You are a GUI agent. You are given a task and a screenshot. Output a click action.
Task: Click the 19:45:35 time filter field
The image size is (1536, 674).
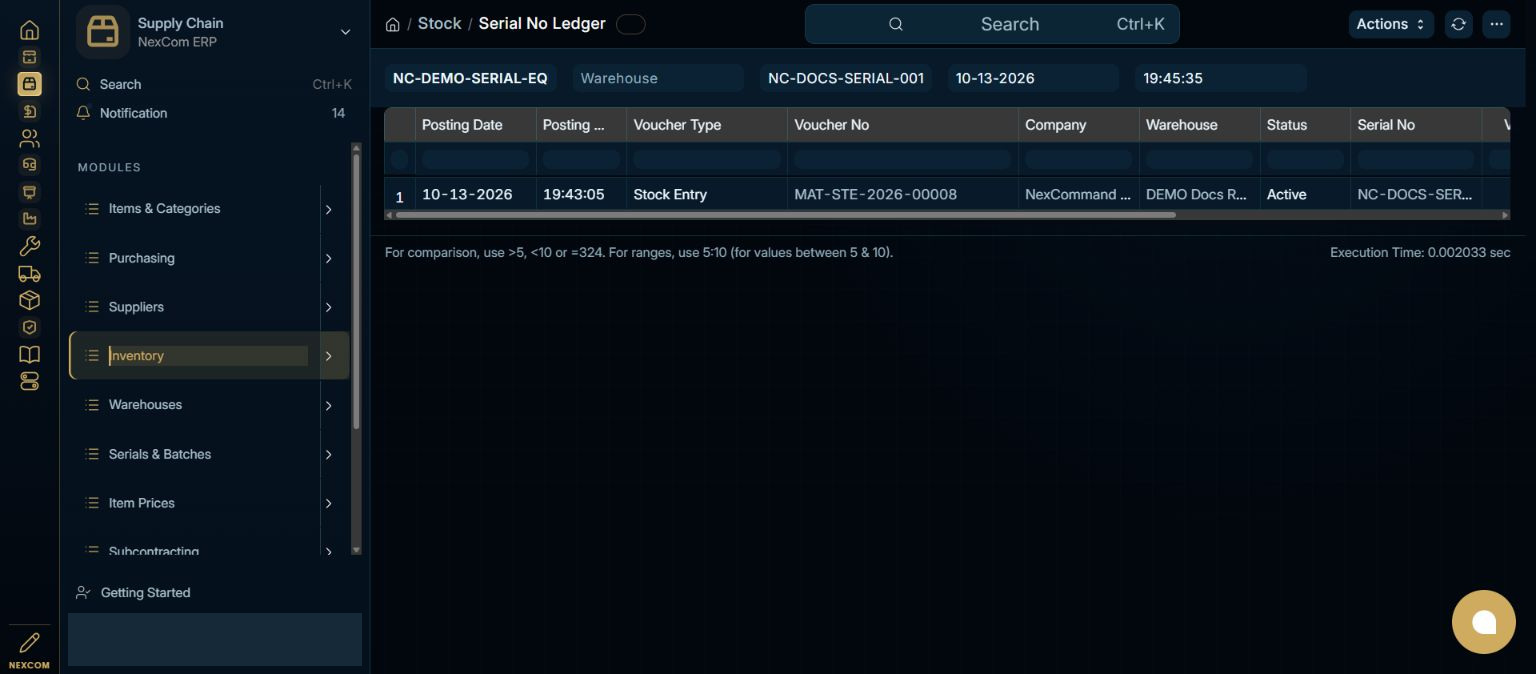tap(1221, 78)
